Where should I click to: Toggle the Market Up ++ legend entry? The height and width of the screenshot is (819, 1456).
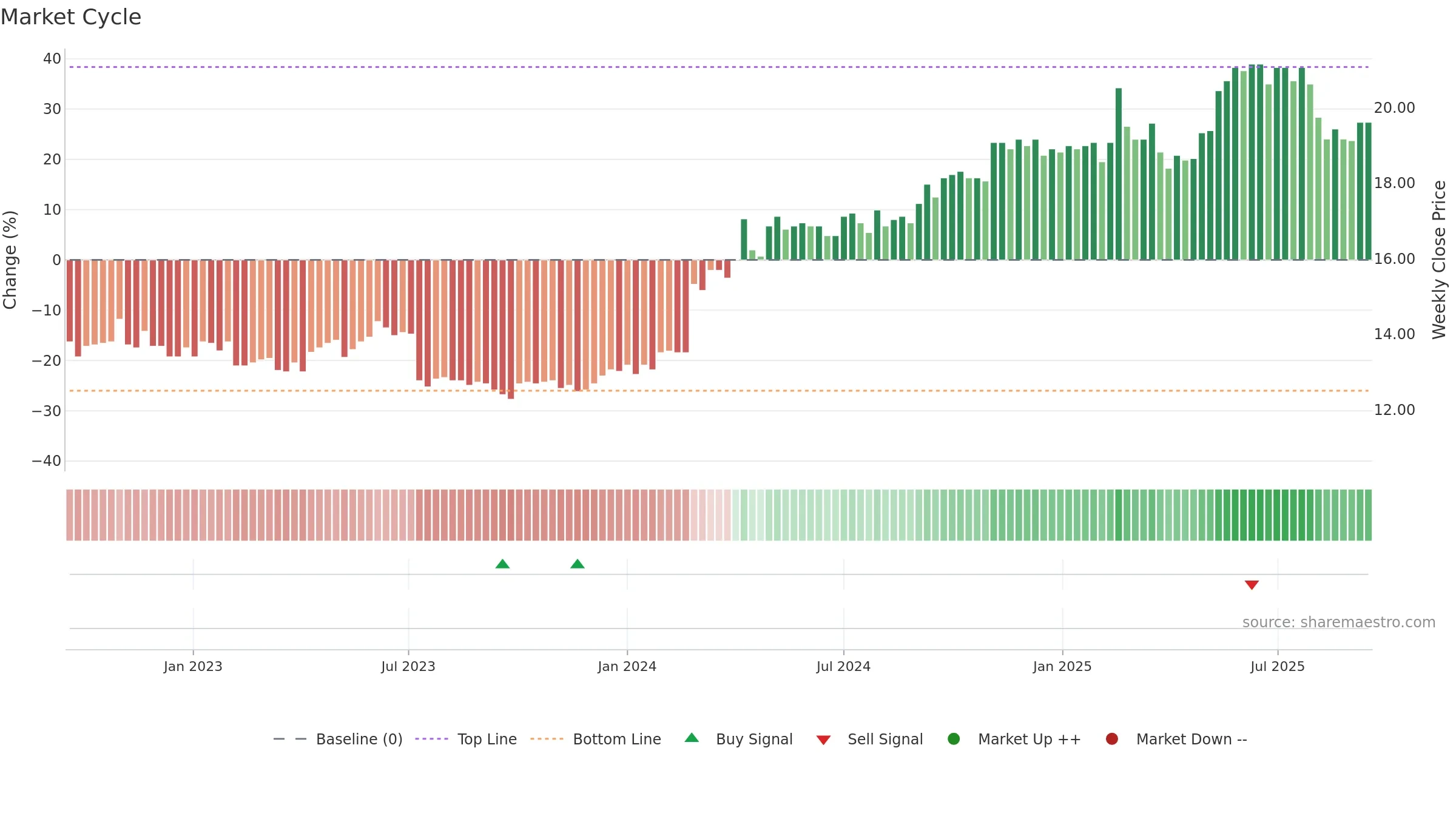(x=1014, y=739)
